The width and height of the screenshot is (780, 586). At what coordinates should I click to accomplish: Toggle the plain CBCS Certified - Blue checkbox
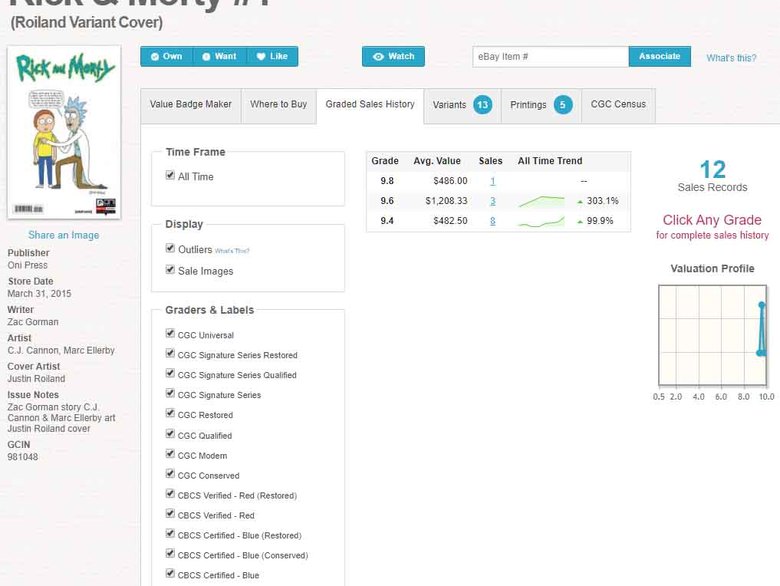pyautogui.click(x=170, y=574)
